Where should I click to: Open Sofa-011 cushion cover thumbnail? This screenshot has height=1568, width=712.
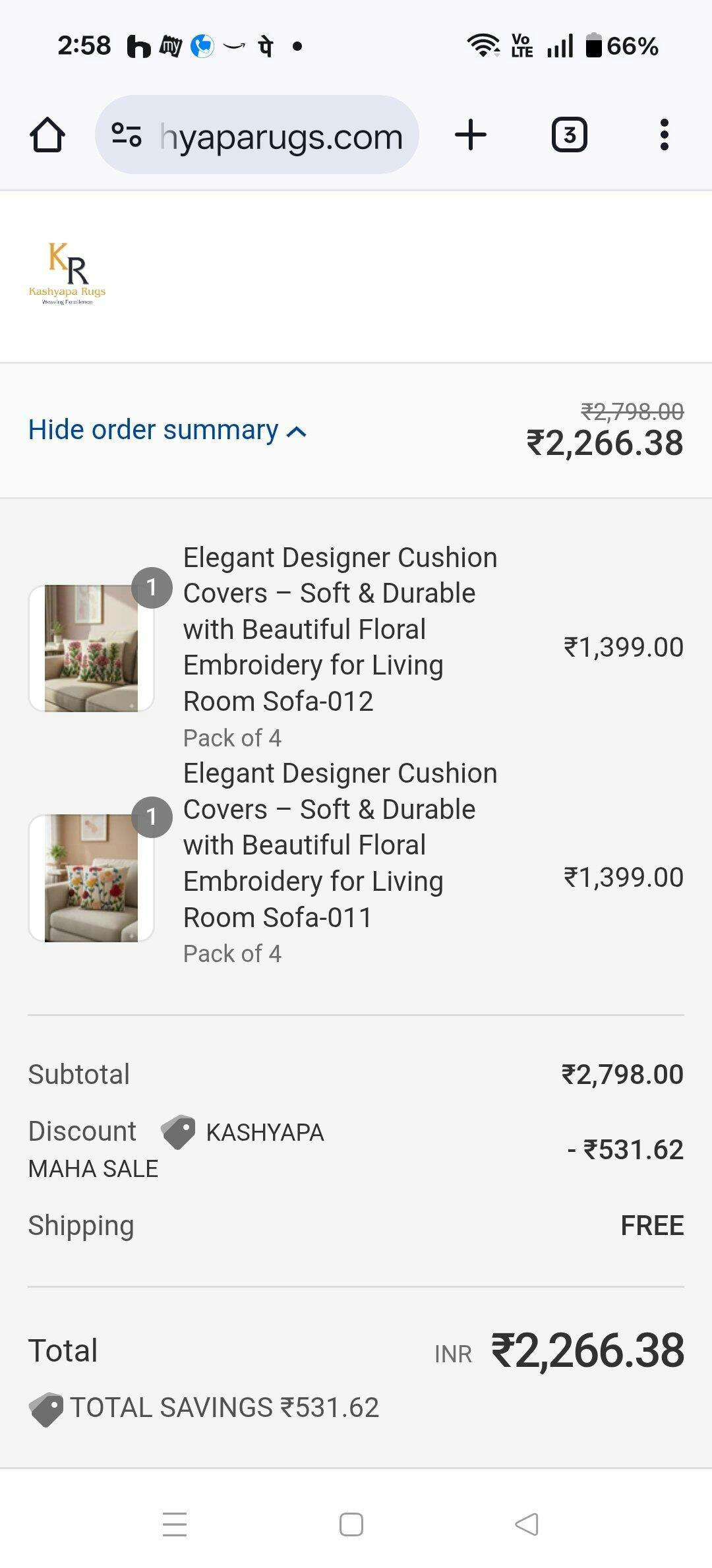click(x=91, y=878)
